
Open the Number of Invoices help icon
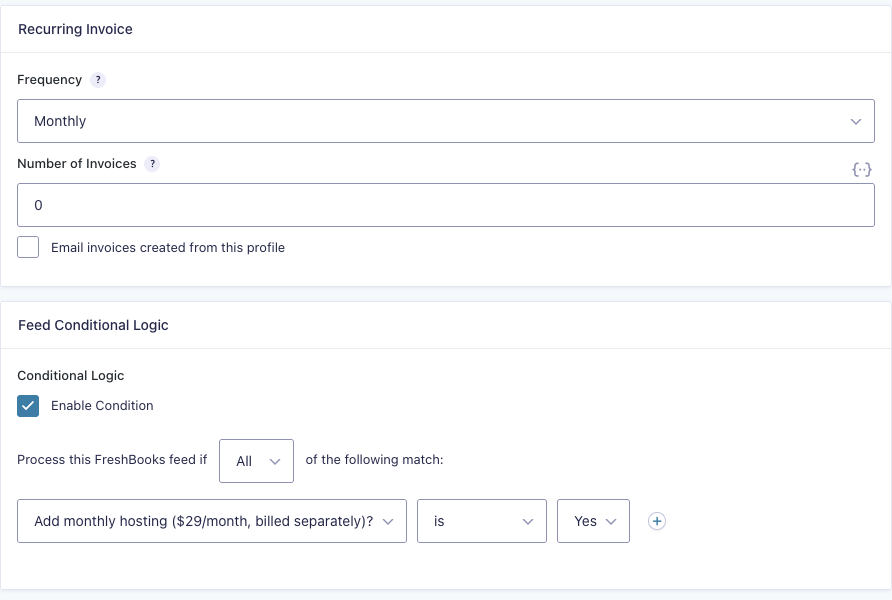click(x=152, y=164)
